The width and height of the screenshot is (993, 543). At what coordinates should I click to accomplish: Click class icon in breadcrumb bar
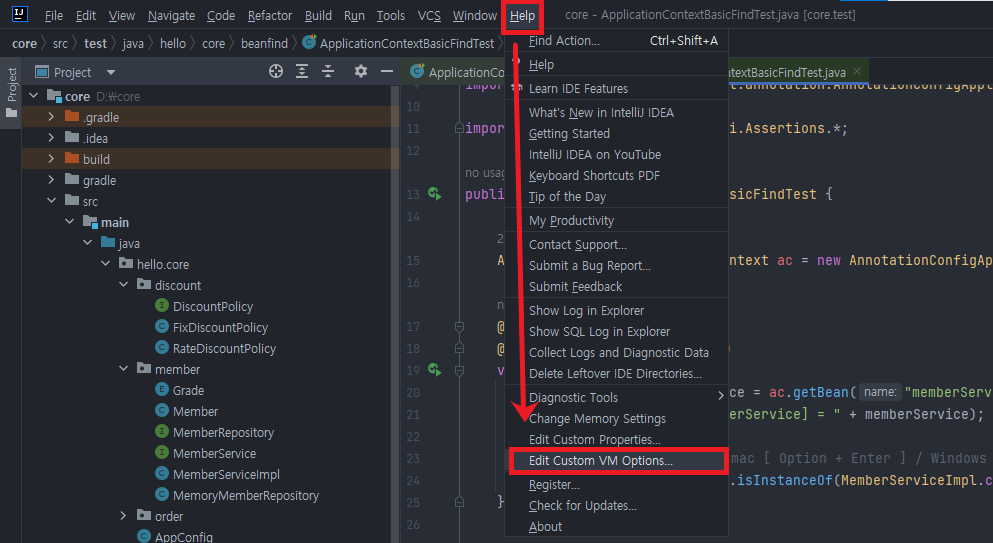309,42
